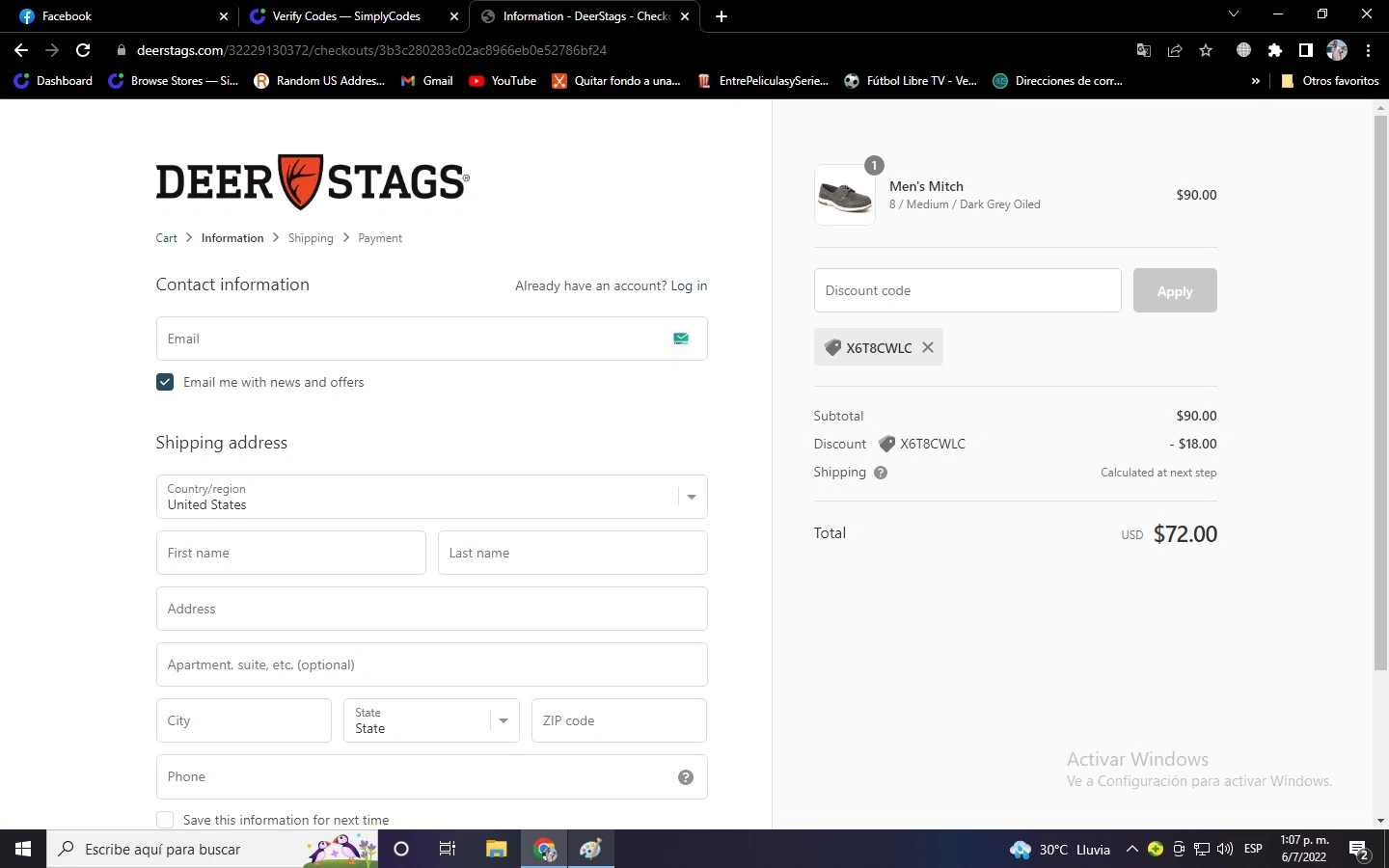Click the share page icon in address bar
This screenshot has height=868, width=1389.
coord(1175,50)
